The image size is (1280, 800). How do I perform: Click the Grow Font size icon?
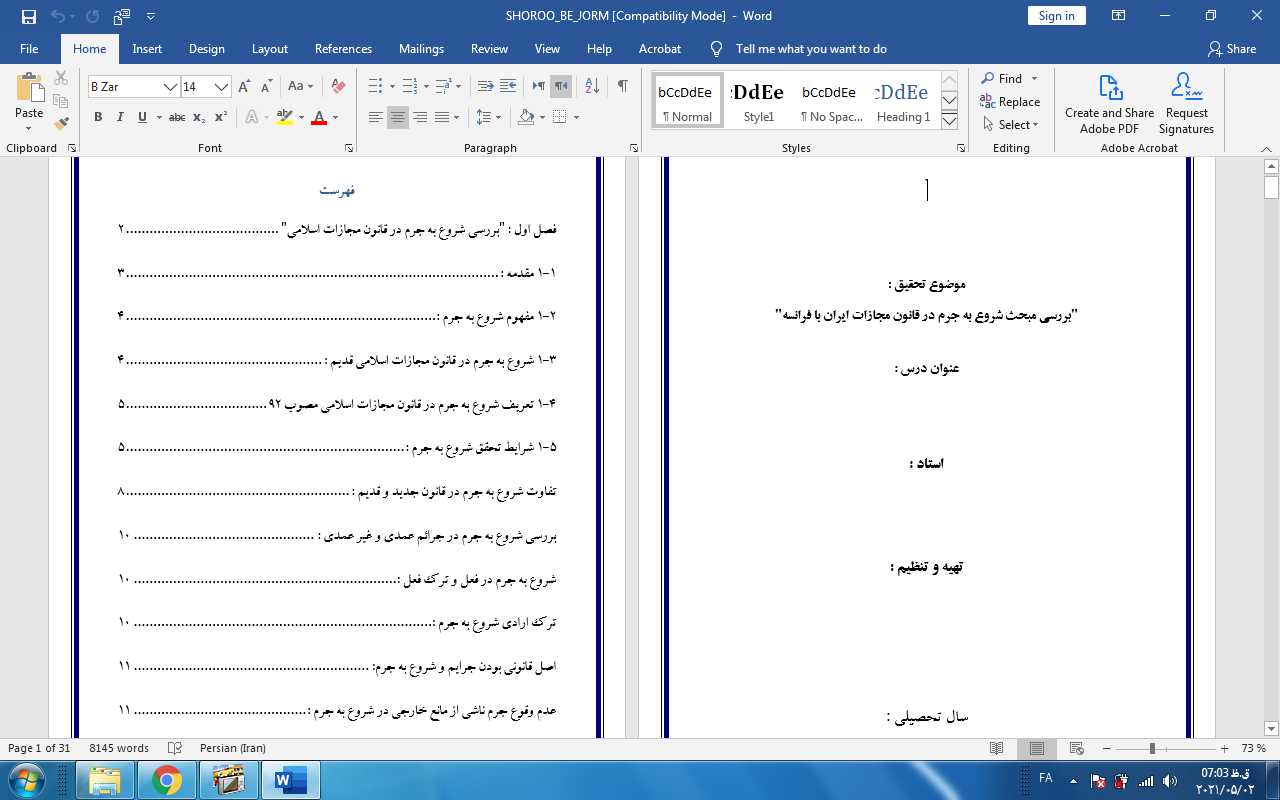[244, 87]
